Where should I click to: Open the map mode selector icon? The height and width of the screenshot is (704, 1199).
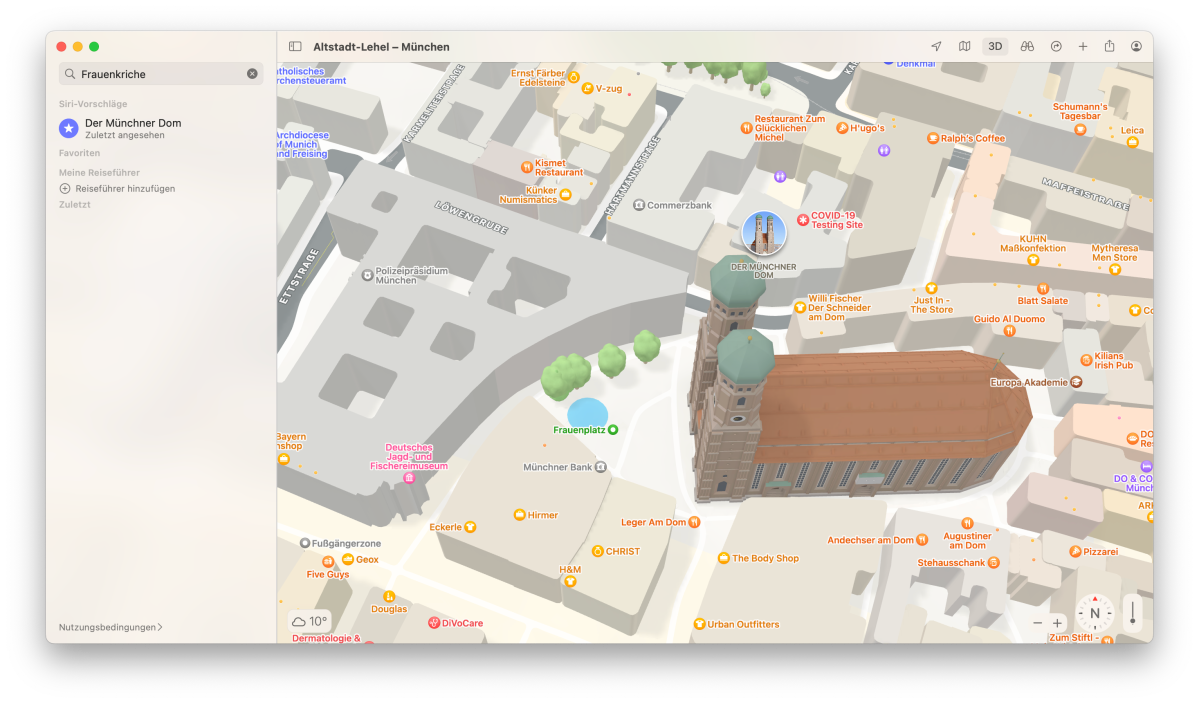pyautogui.click(x=964, y=47)
